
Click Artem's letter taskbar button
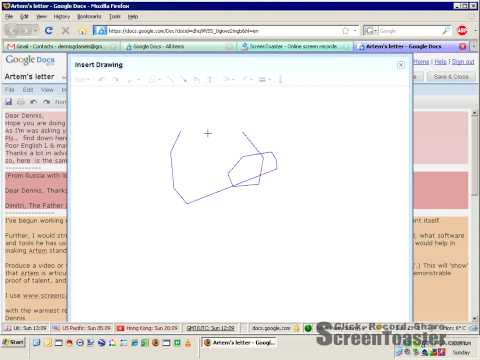pos(240,342)
